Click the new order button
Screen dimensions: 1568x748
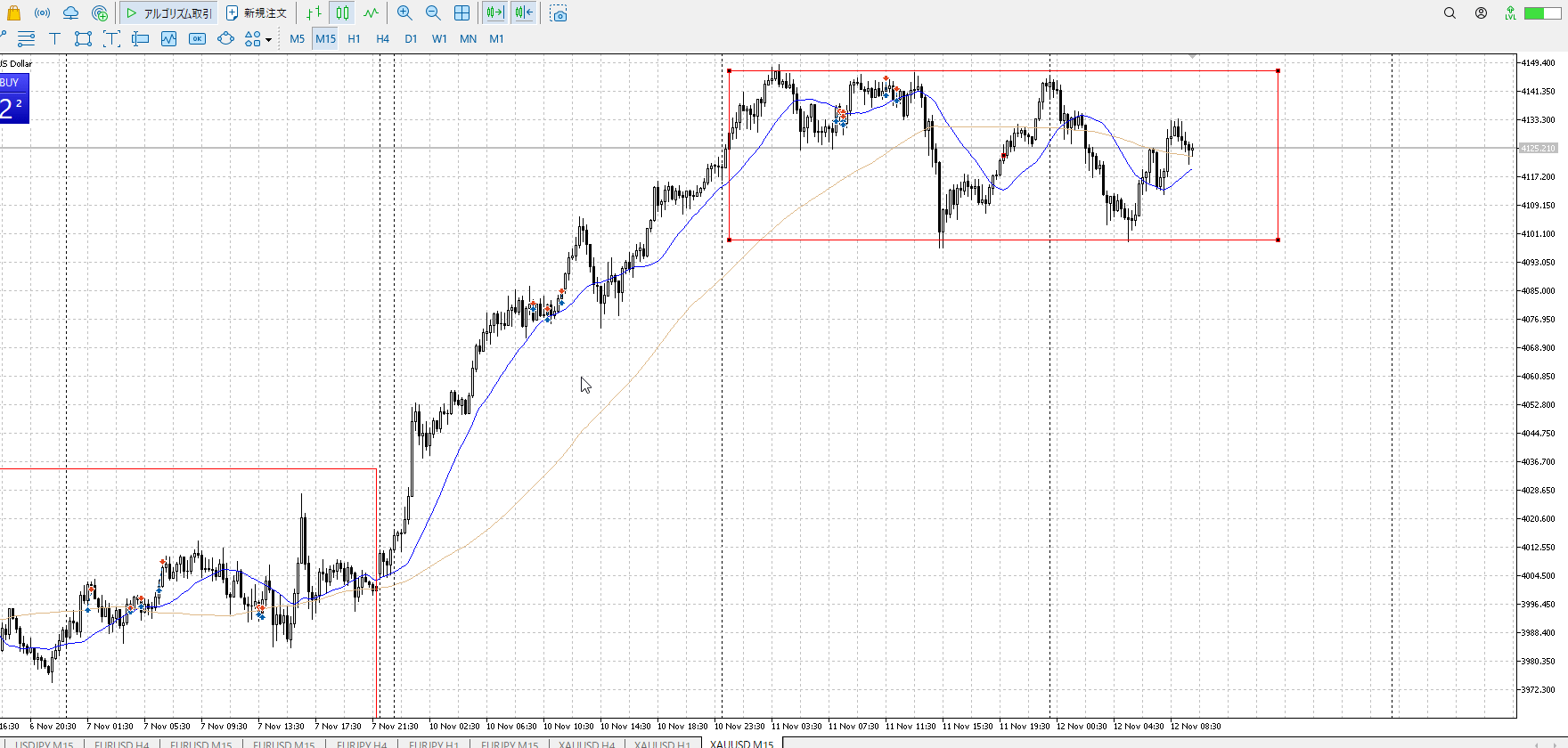click(x=257, y=13)
